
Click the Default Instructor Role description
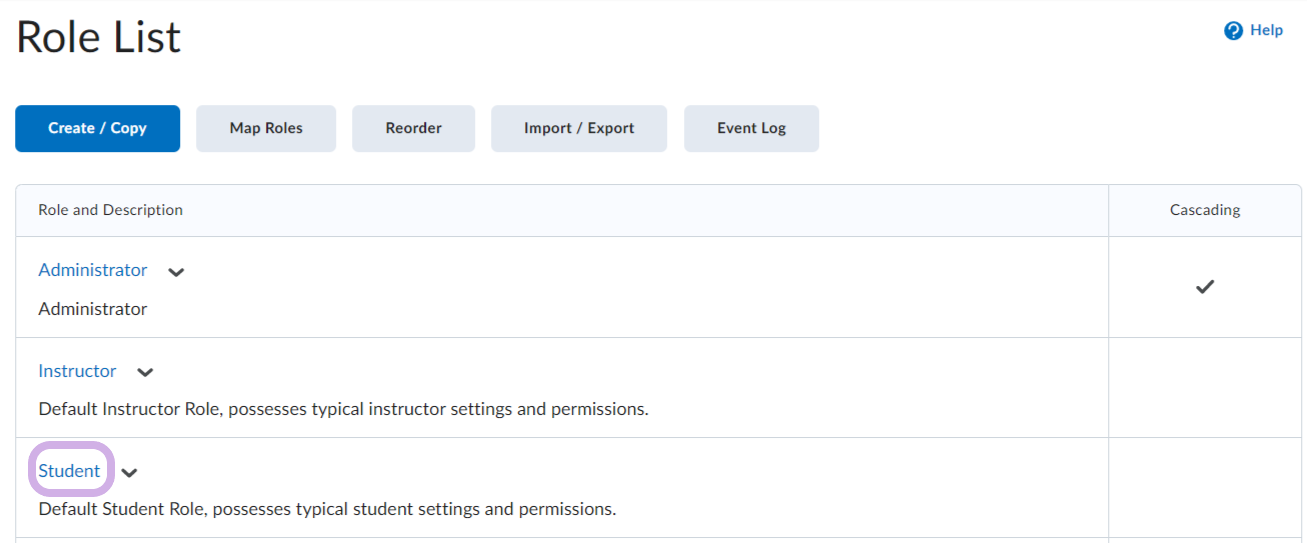[343, 409]
